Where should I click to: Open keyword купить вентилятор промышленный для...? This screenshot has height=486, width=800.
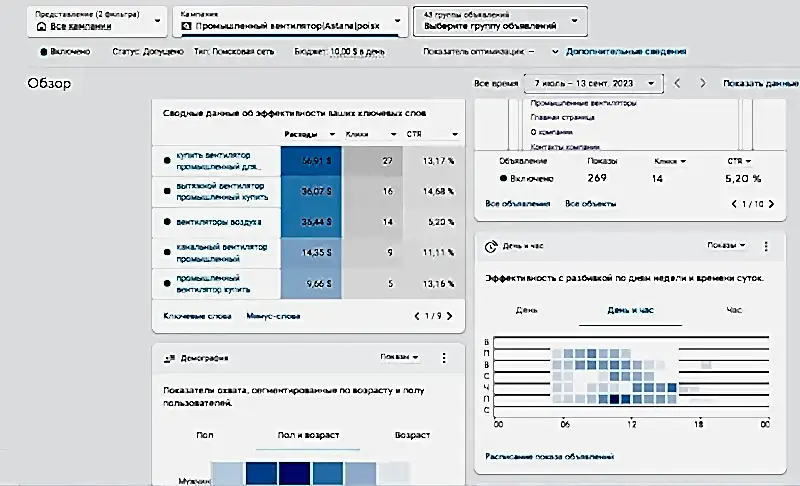coord(219,161)
